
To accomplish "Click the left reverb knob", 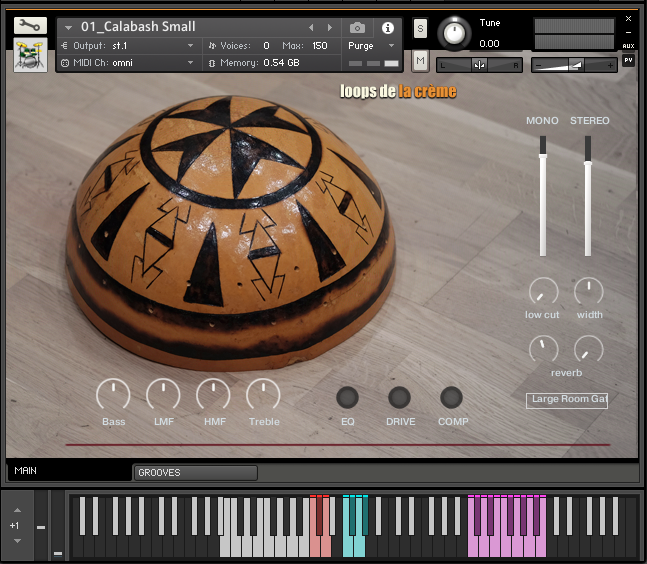I will click(x=543, y=350).
